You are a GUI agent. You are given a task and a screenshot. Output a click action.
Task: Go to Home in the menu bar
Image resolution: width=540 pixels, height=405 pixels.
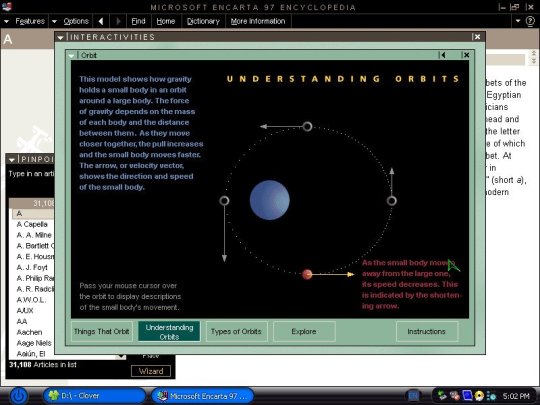[166, 21]
